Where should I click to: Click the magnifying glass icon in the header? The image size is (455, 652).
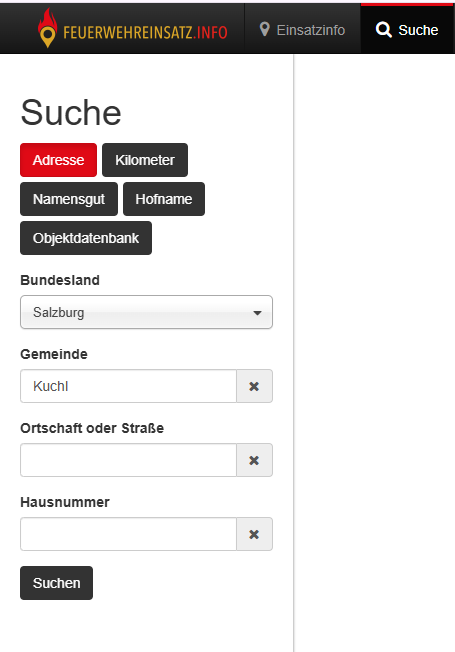(x=383, y=30)
